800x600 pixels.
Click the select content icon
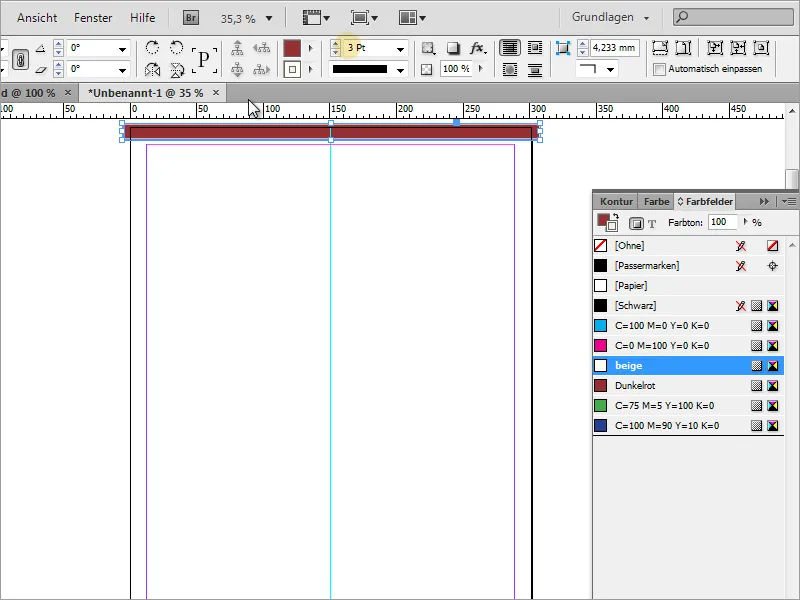click(237, 69)
